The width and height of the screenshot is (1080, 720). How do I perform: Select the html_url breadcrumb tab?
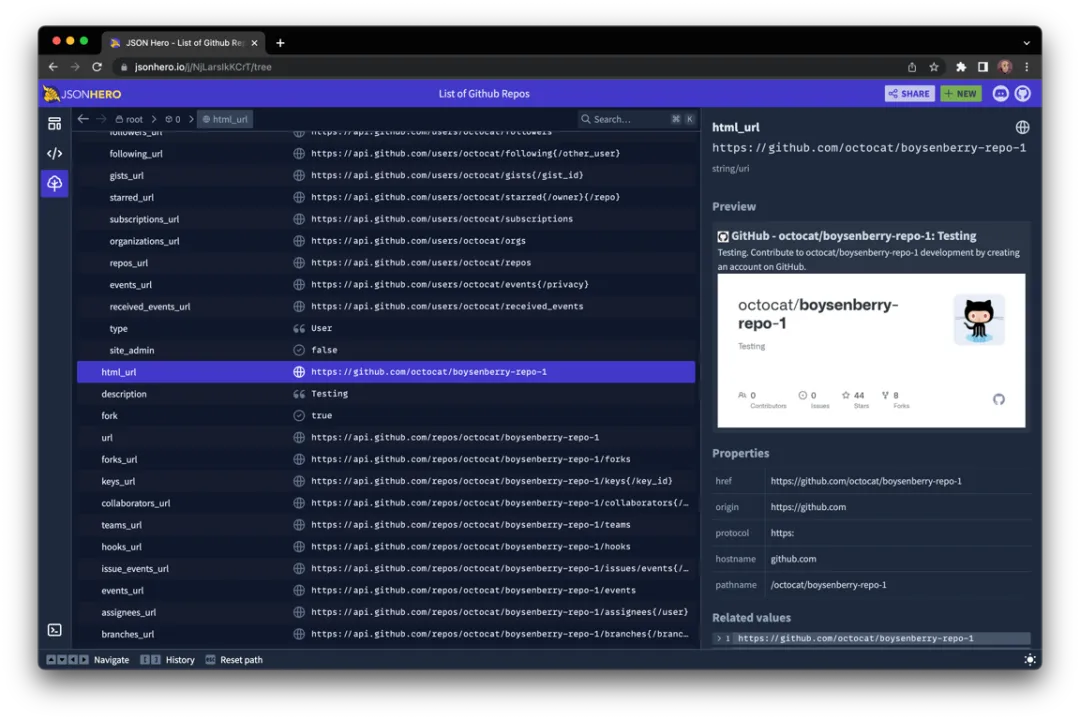[230, 118]
